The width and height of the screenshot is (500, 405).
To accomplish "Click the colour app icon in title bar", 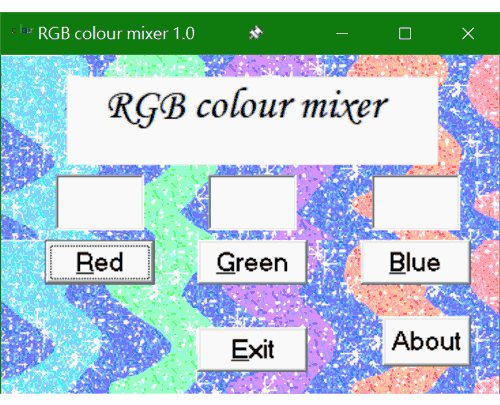I will 22,30.
